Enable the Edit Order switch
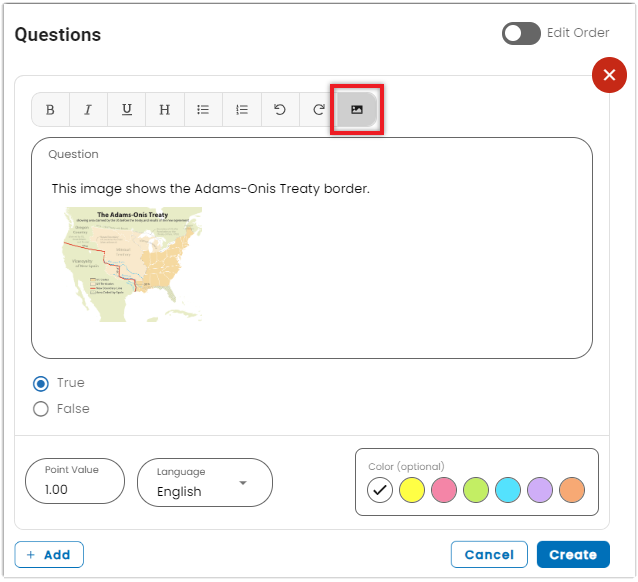Viewport: 638px width, 582px height. pyautogui.click(x=521, y=33)
